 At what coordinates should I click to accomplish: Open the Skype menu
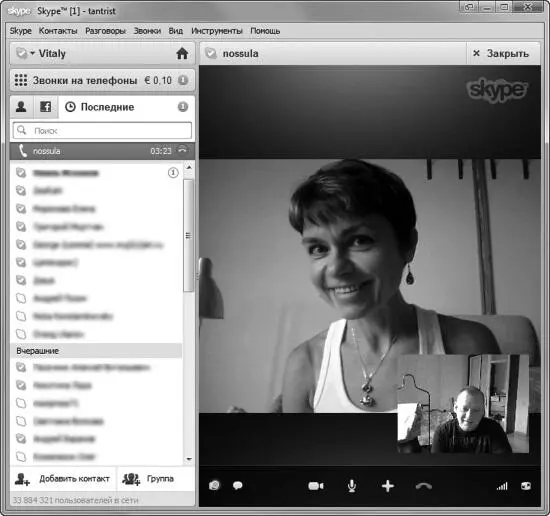point(20,31)
